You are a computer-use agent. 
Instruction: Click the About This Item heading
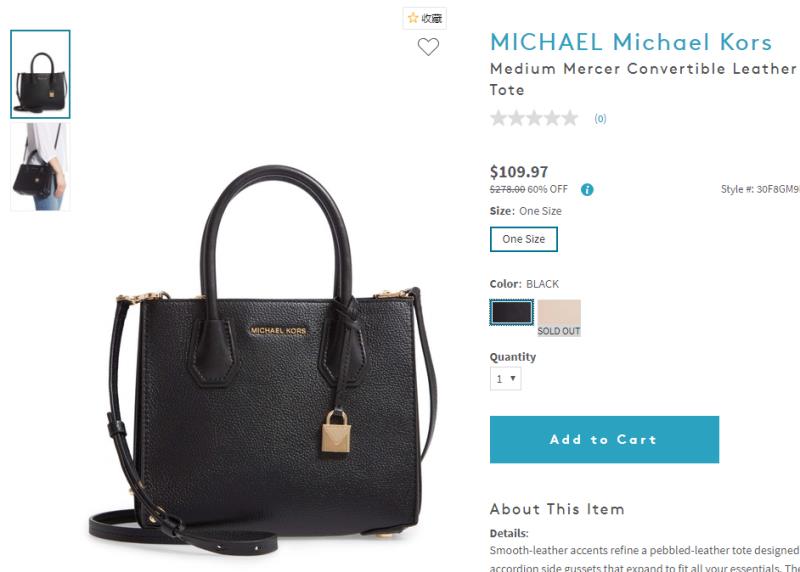point(557,509)
